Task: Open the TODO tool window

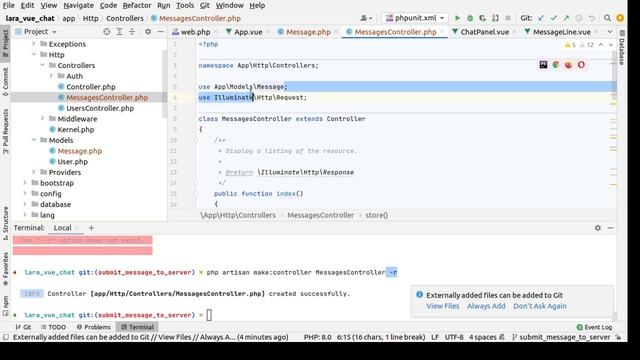Action: pyautogui.click(x=53, y=327)
